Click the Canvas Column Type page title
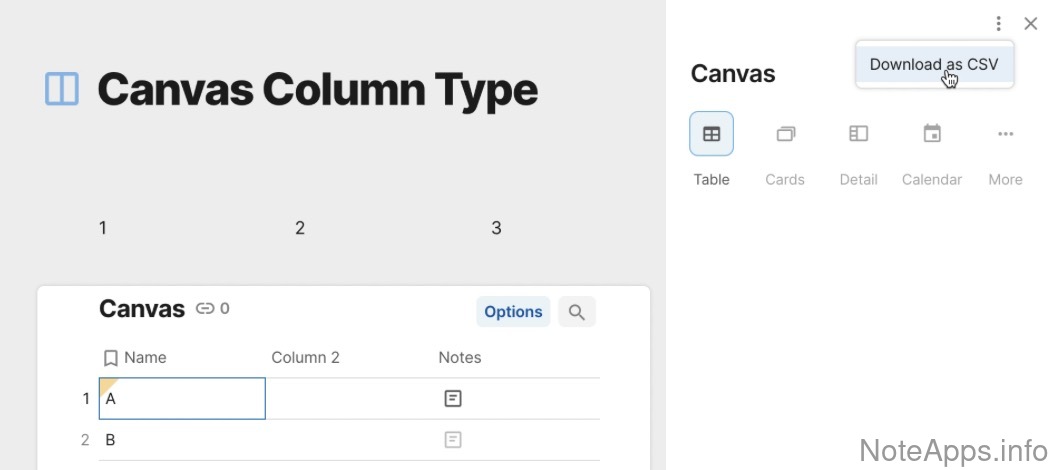The width and height of the screenshot is (1050, 470). pos(317,90)
